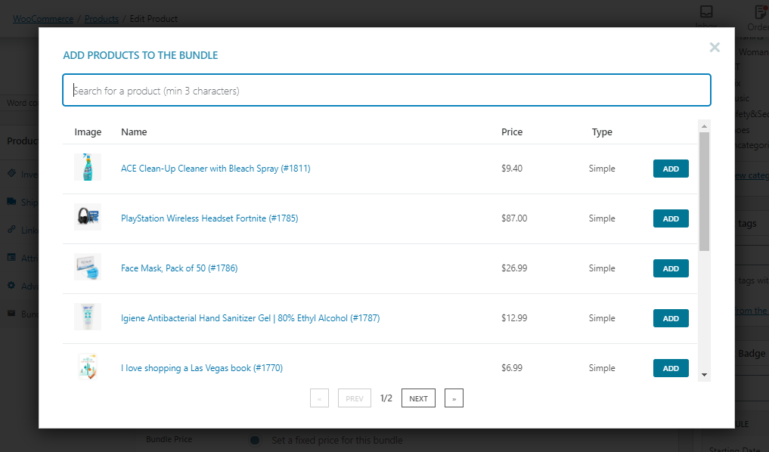Image resolution: width=769 pixels, height=452 pixels.
Task: Focus the product search field
Action: [x=386, y=90]
